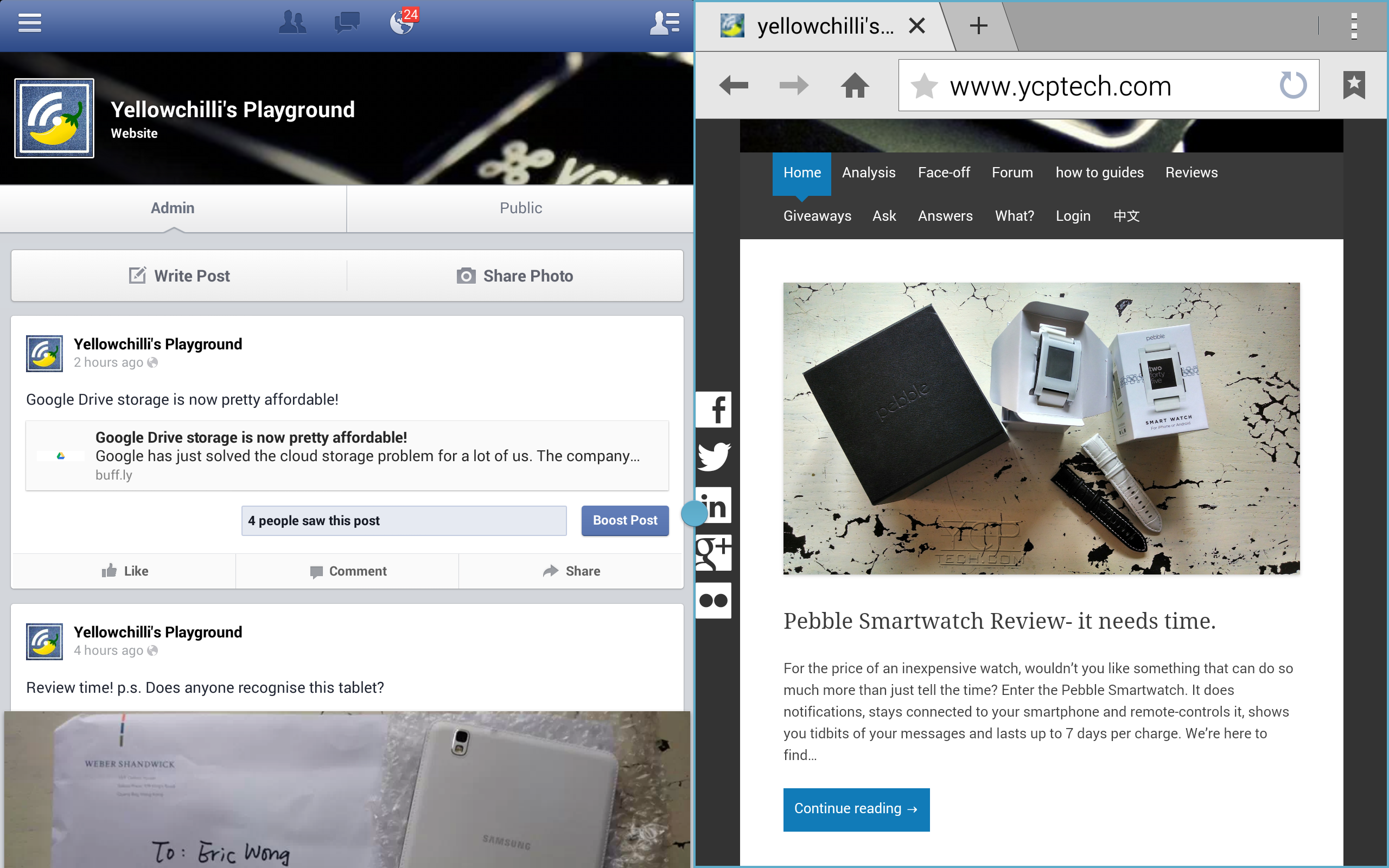Image resolution: width=1389 pixels, height=868 pixels.
Task: Reload the ycptech.com page
Action: (x=1293, y=86)
